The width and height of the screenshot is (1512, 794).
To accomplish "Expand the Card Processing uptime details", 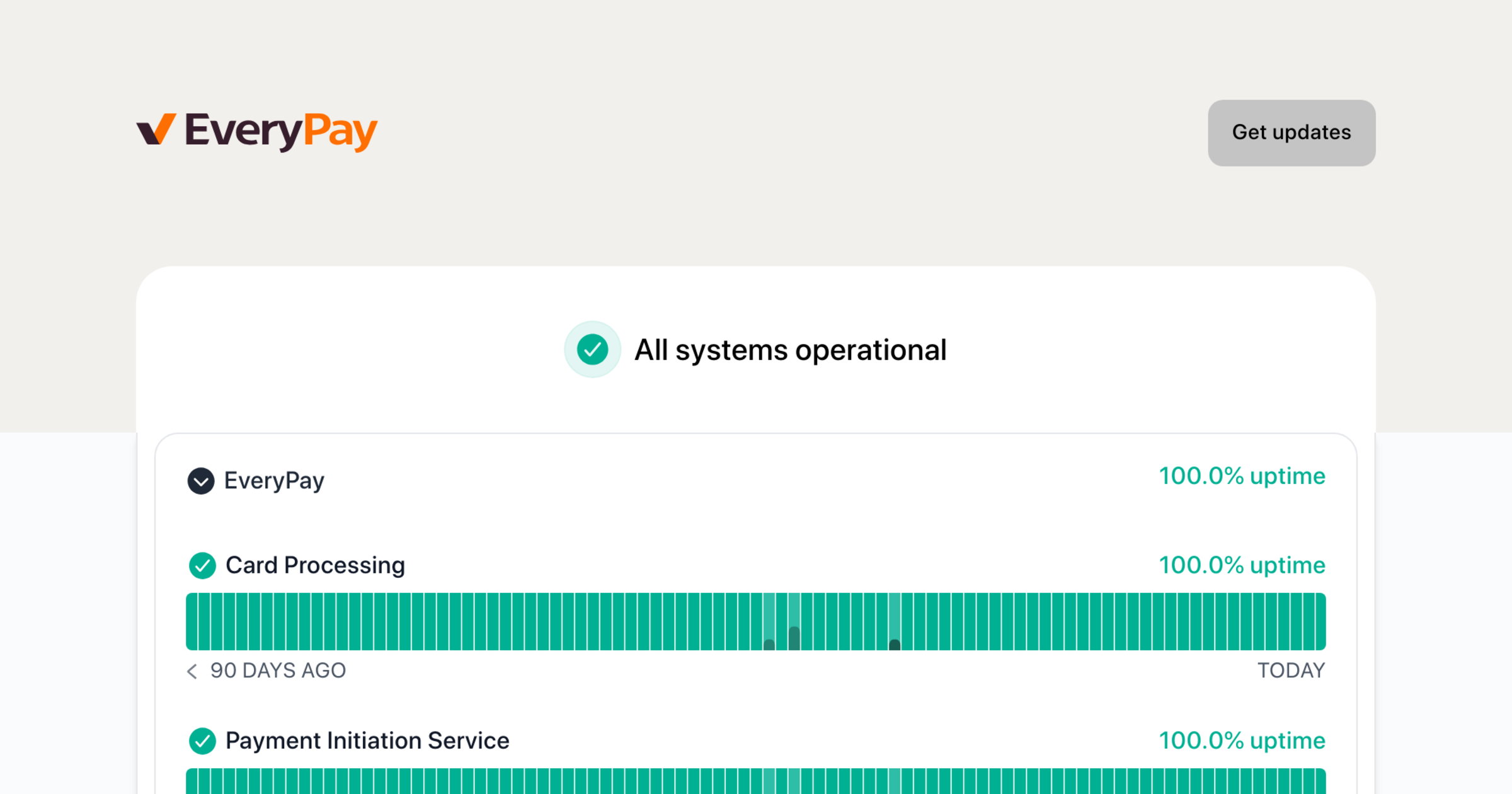I will (315, 565).
